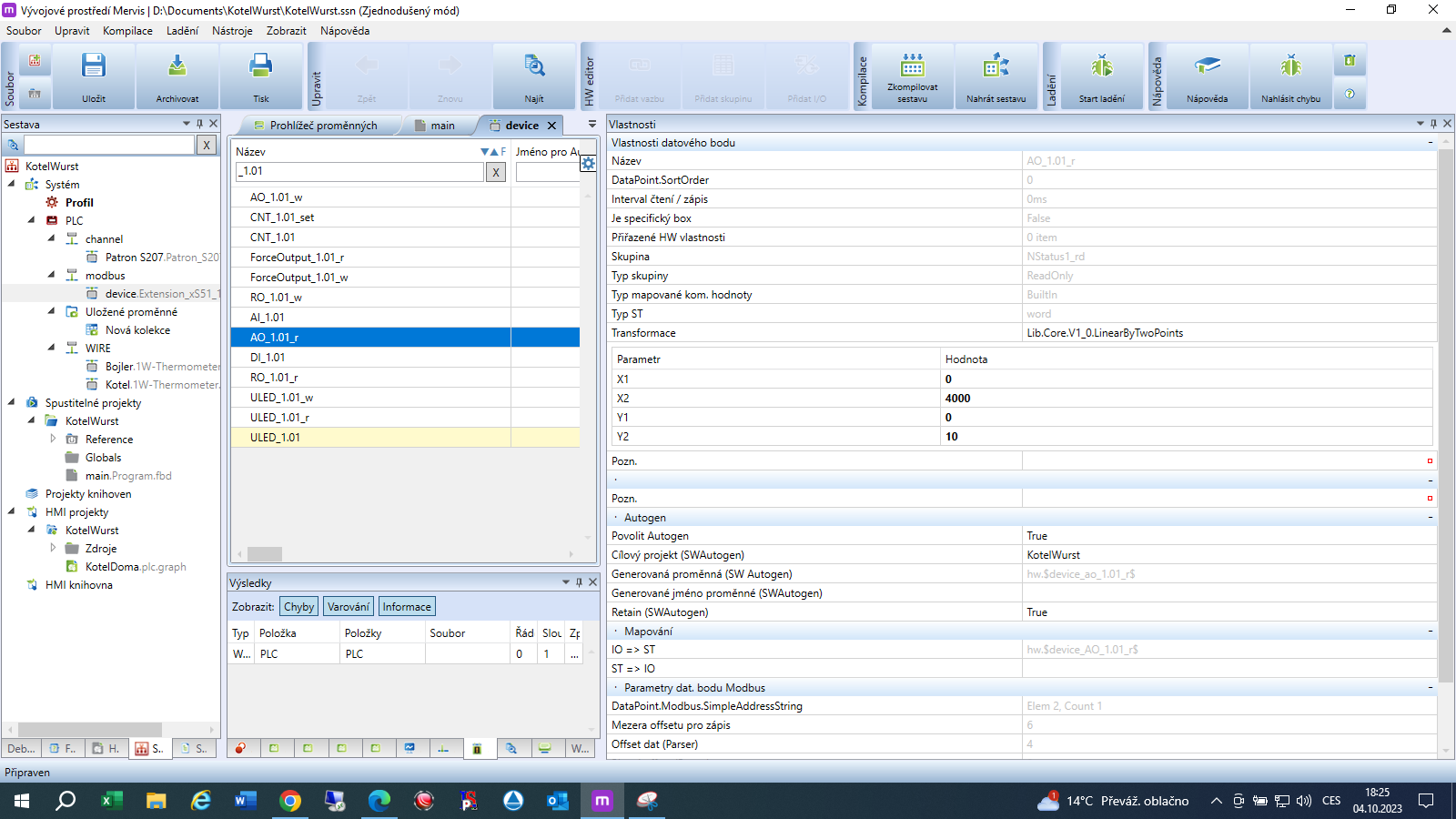Click the horizontal scrollbar in device list
This screenshot has height=819, width=1456.
(x=265, y=554)
